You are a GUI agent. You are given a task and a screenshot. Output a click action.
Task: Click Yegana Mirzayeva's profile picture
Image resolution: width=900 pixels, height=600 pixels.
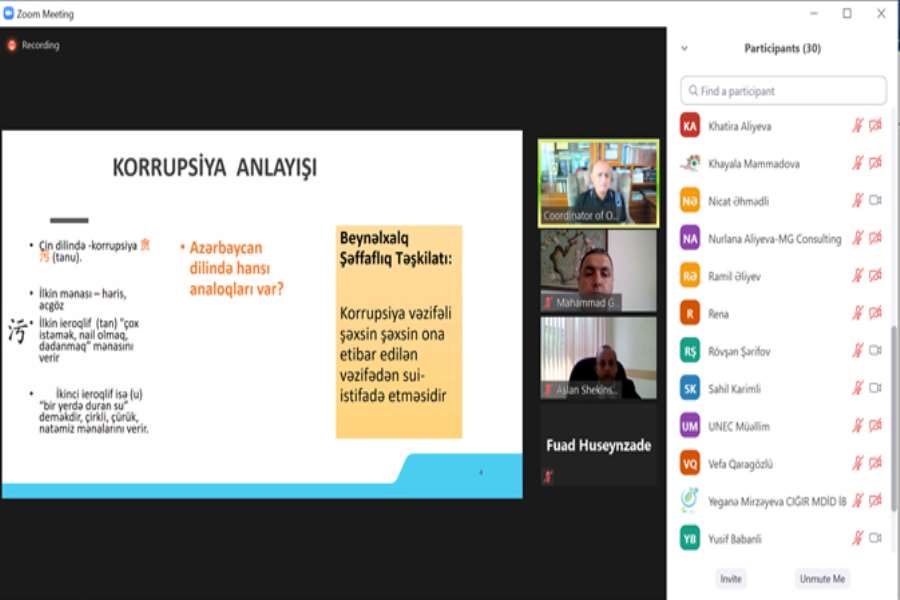point(690,501)
